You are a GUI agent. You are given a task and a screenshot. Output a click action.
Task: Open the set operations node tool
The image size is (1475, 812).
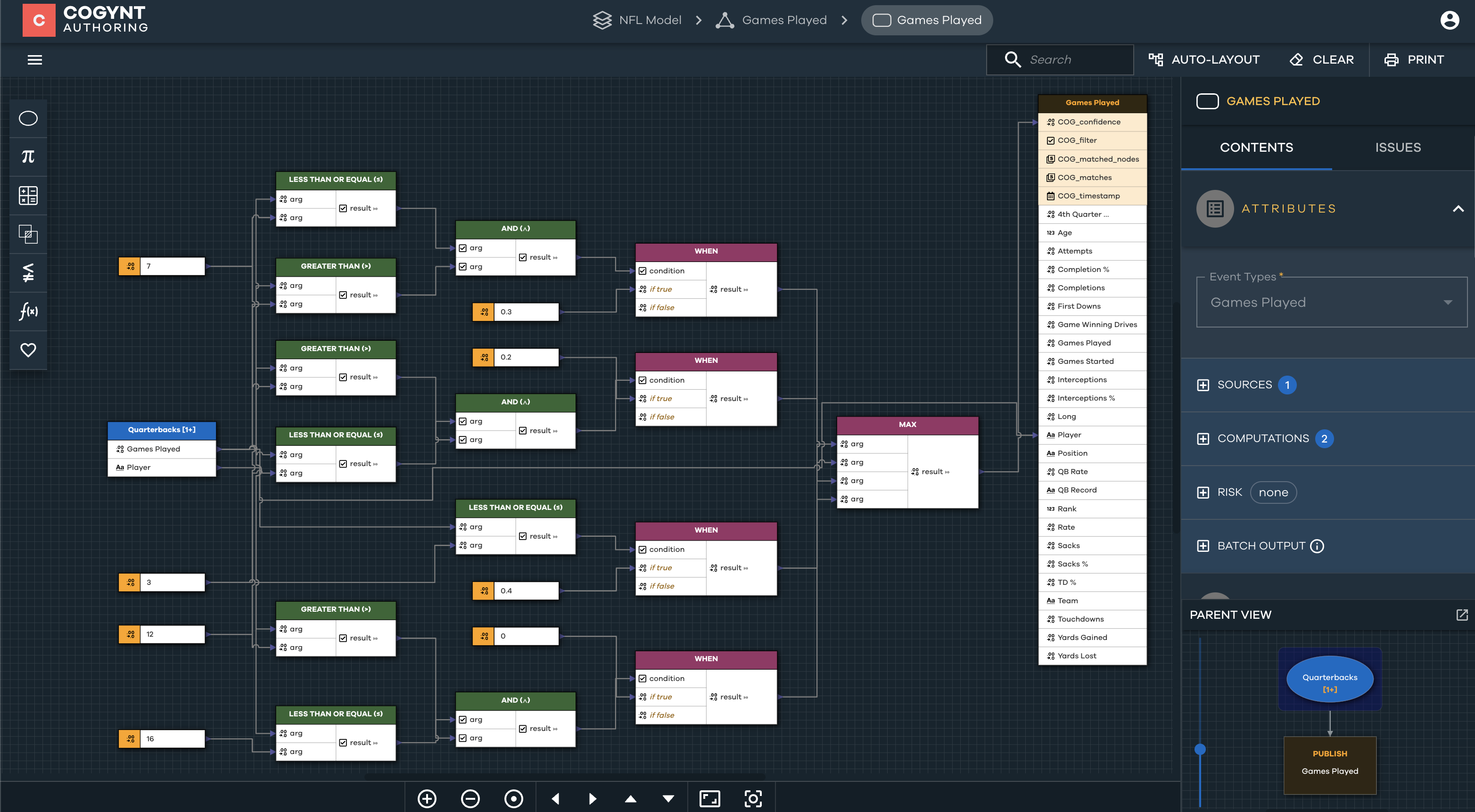(27, 234)
